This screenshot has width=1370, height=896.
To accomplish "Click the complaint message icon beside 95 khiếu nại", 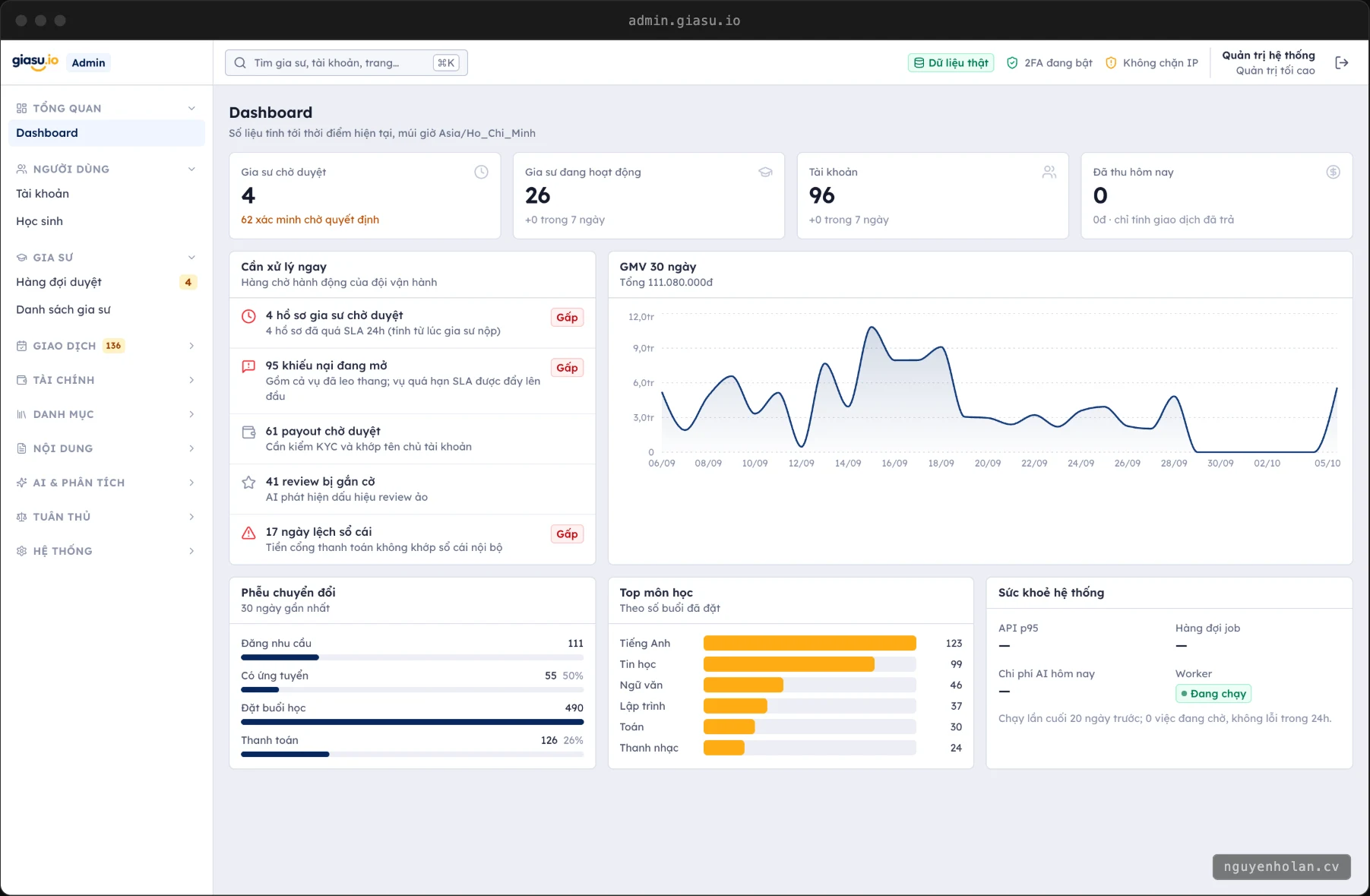I will 248,366.
